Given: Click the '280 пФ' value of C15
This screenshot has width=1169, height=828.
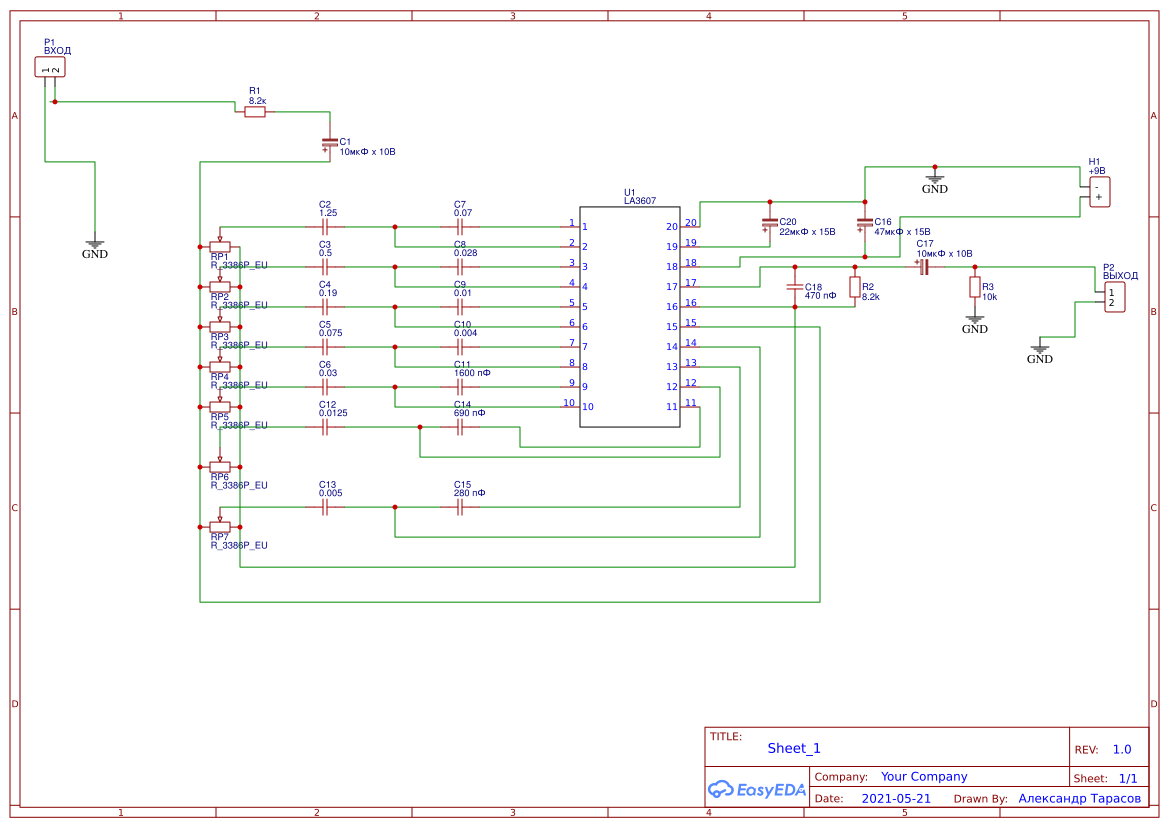Looking at the screenshot, I should click(x=470, y=493).
